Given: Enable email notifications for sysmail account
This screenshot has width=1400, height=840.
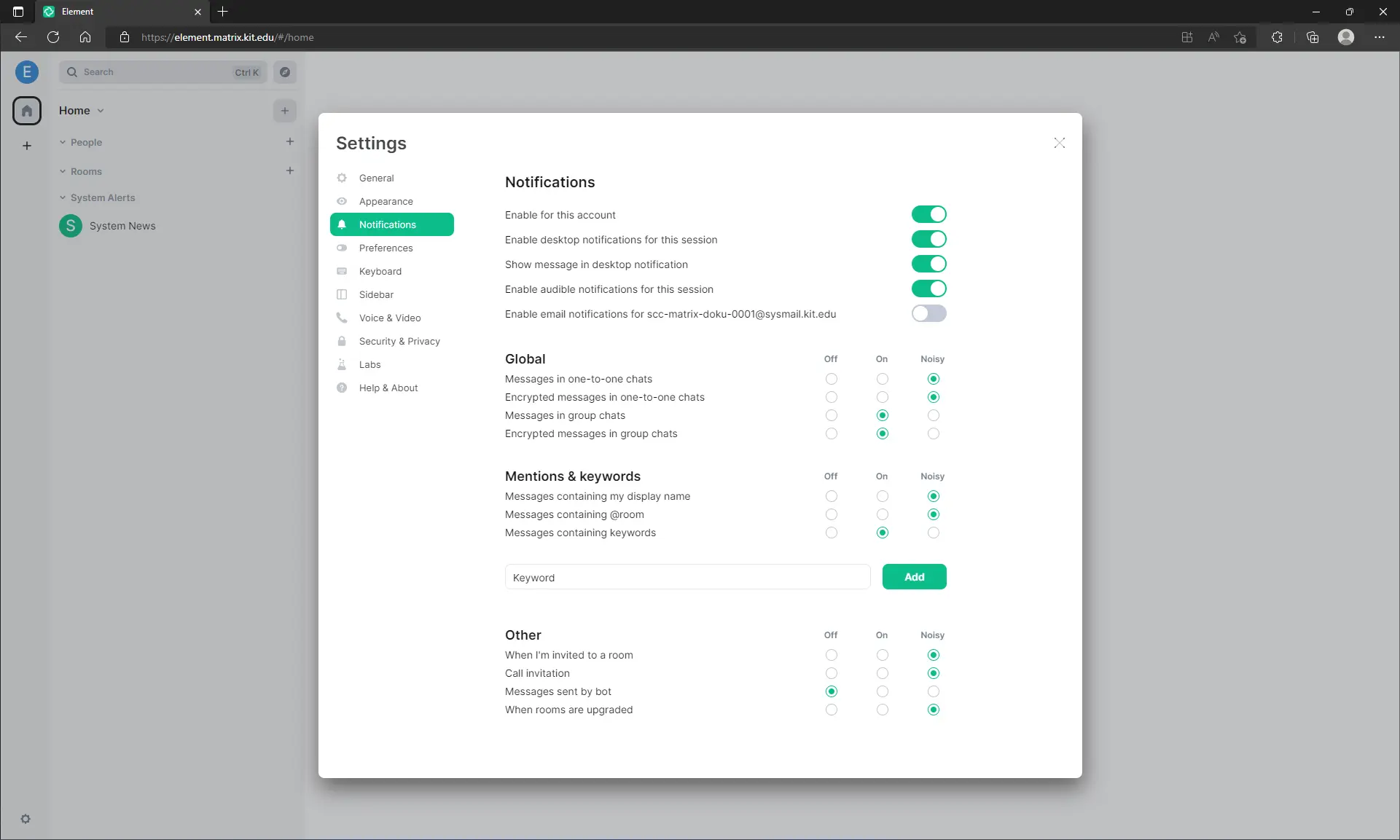Looking at the screenshot, I should click(x=928, y=313).
